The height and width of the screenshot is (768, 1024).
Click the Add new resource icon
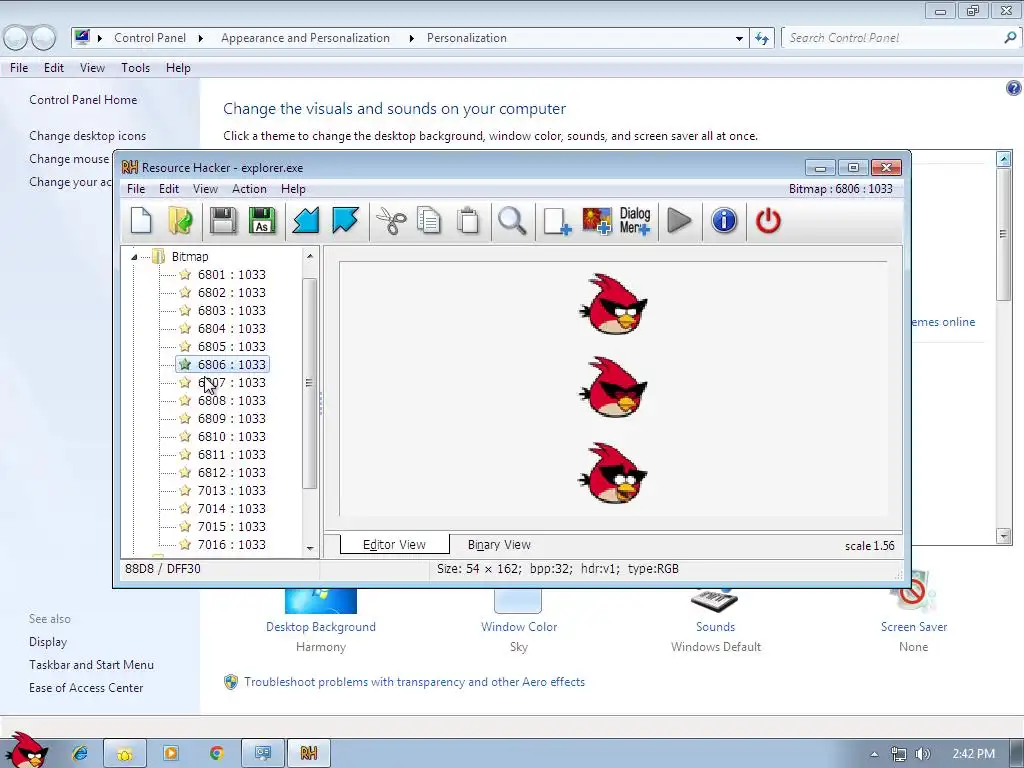556,221
